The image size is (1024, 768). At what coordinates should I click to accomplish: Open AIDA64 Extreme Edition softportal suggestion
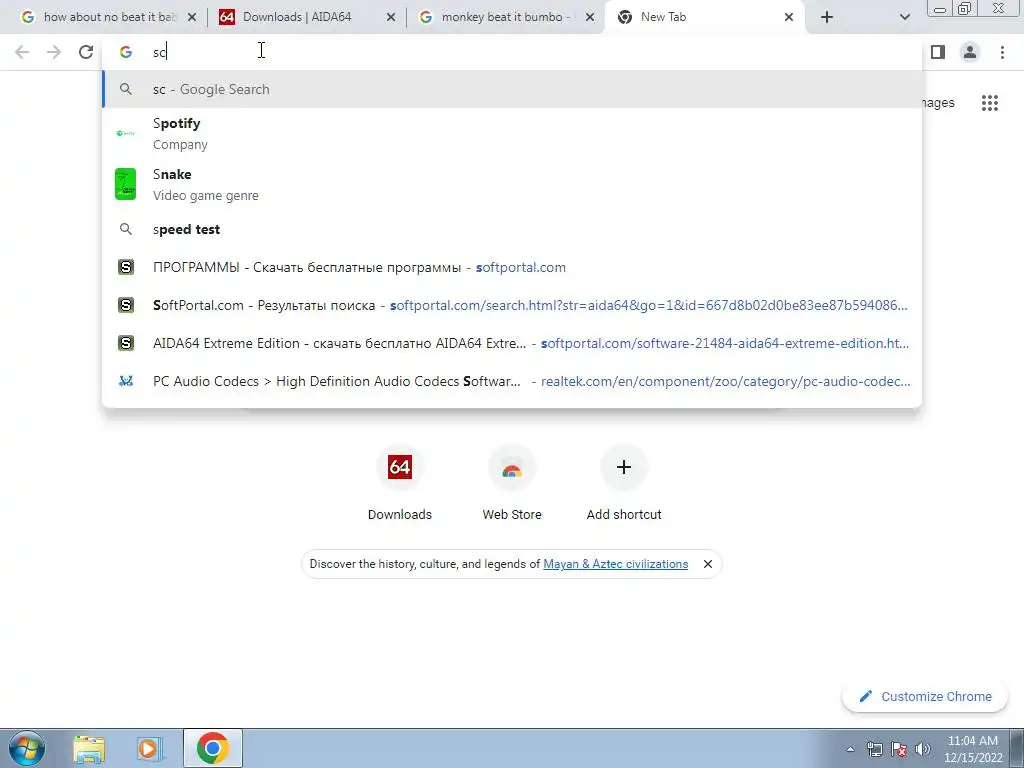(512, 343)
